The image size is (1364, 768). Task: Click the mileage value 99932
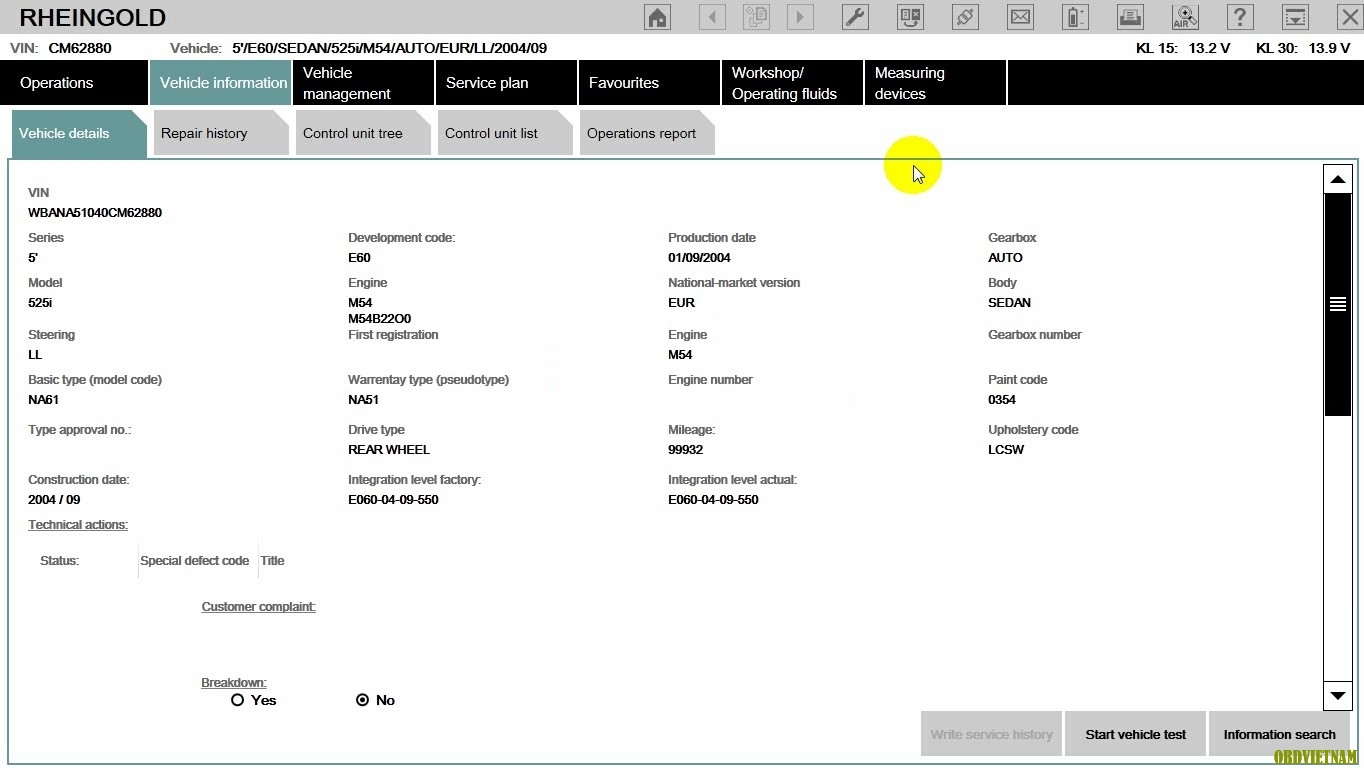click(x=685, y=450)
